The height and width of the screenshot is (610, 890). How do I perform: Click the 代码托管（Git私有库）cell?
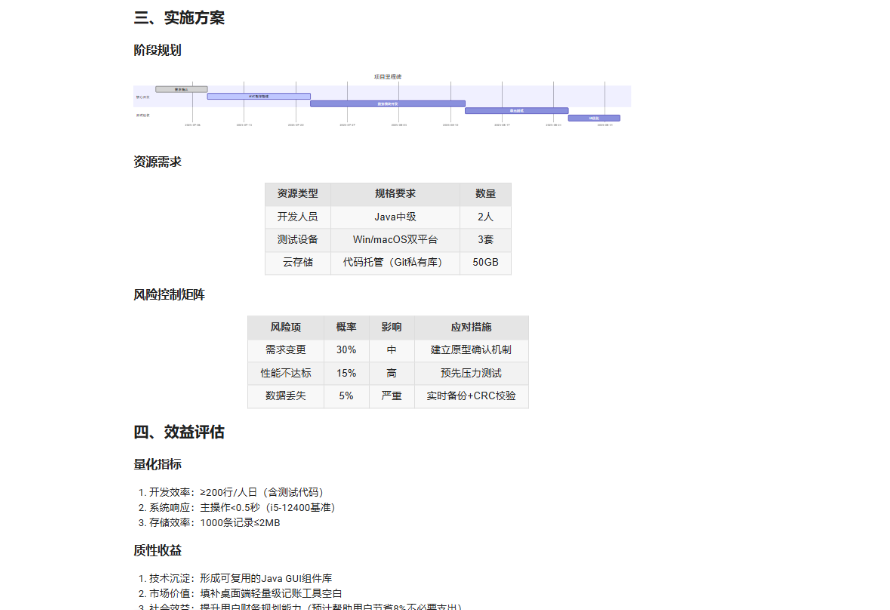pos(395,262)
